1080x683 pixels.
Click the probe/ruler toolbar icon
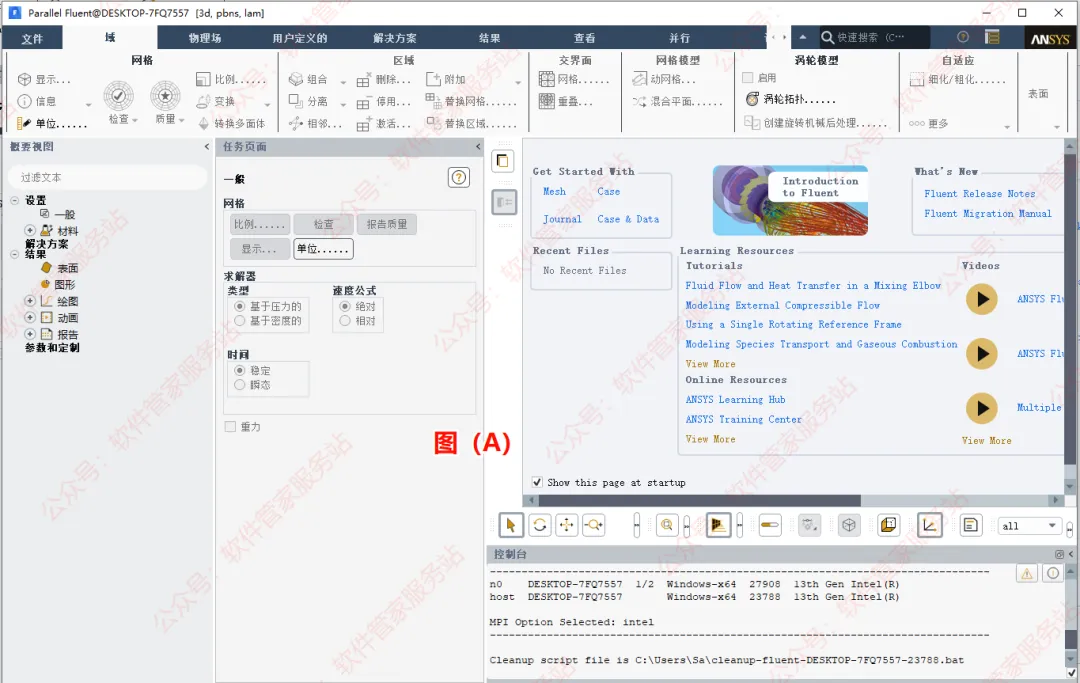pyautogui.click(x=769, y=525)
